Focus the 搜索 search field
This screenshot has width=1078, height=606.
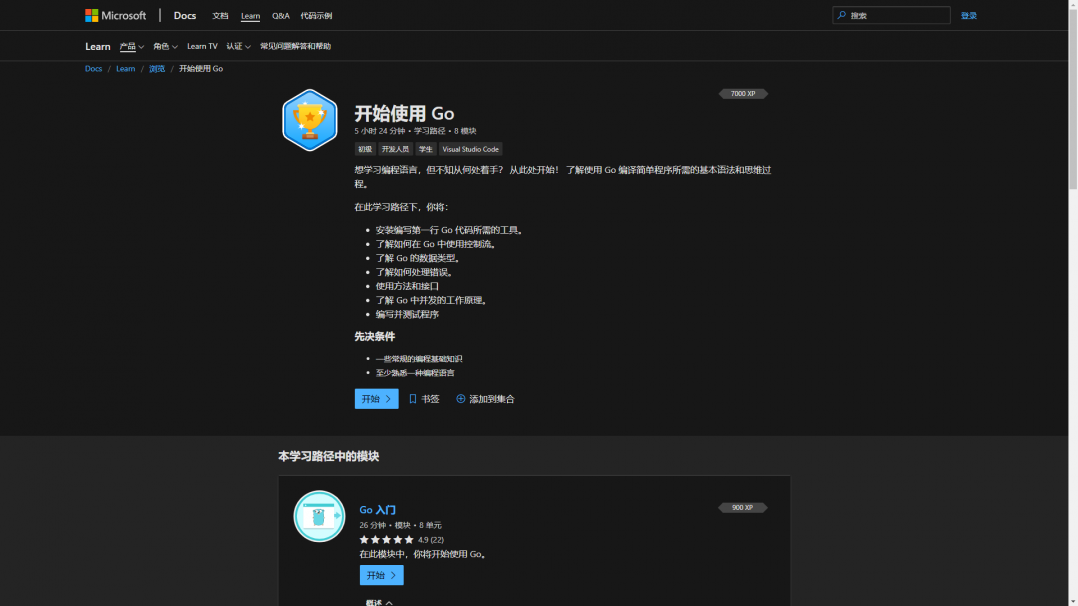[891, 15]
